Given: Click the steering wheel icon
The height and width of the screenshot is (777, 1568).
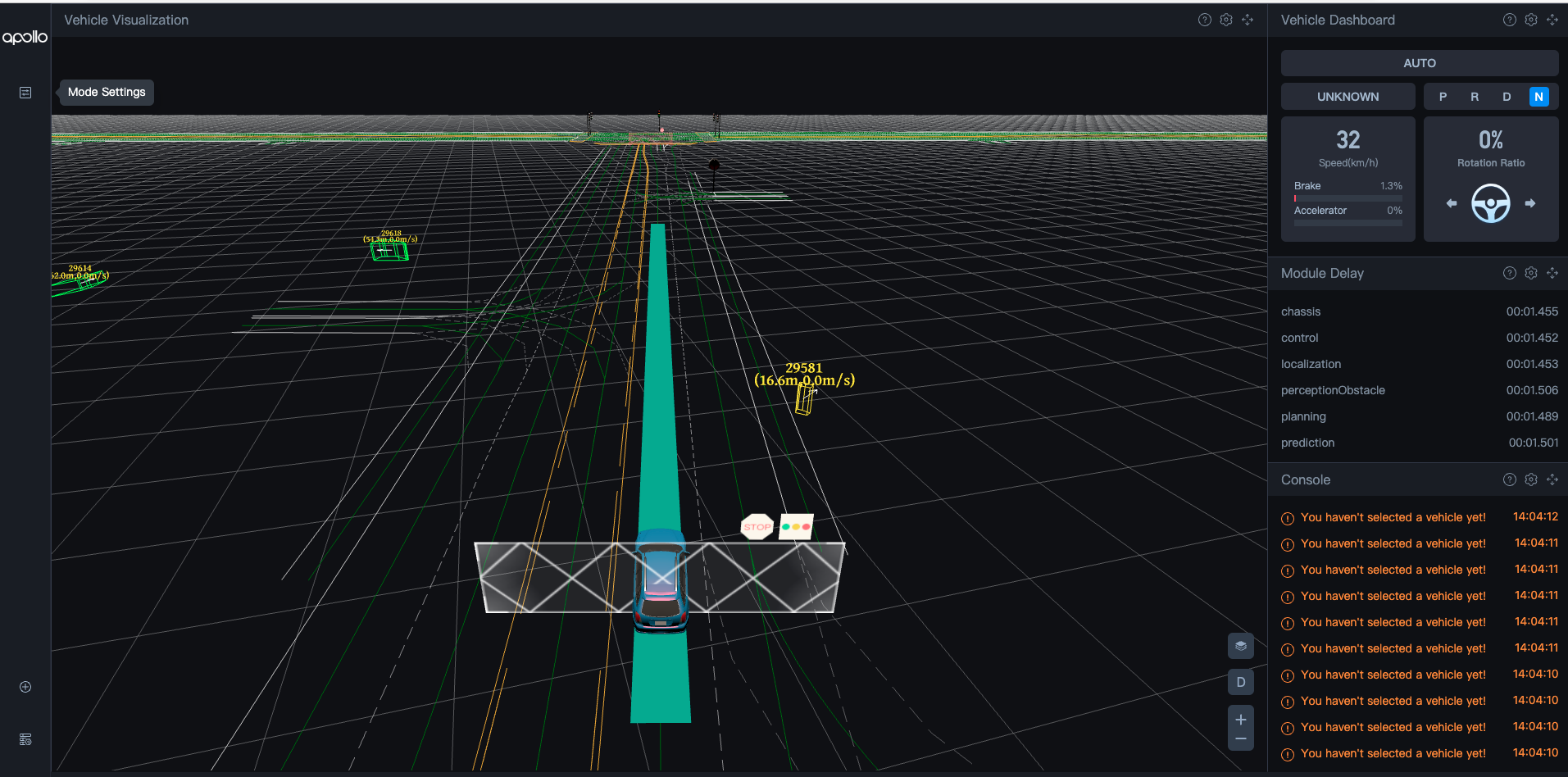Looking at the screenshot, I should 1491,203.
